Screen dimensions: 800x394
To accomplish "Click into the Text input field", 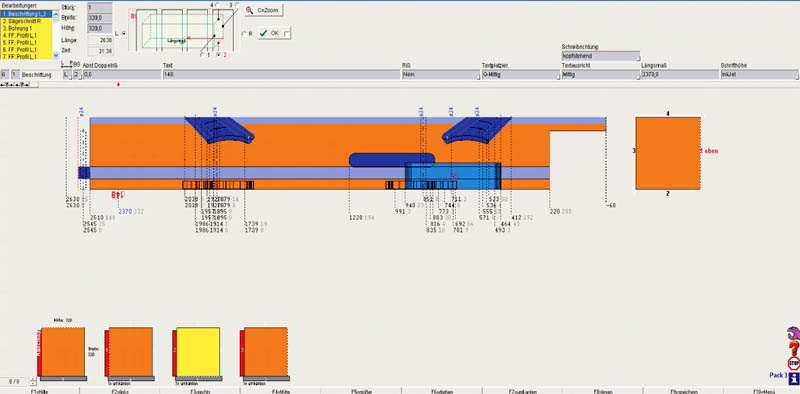I will point(281,75).
